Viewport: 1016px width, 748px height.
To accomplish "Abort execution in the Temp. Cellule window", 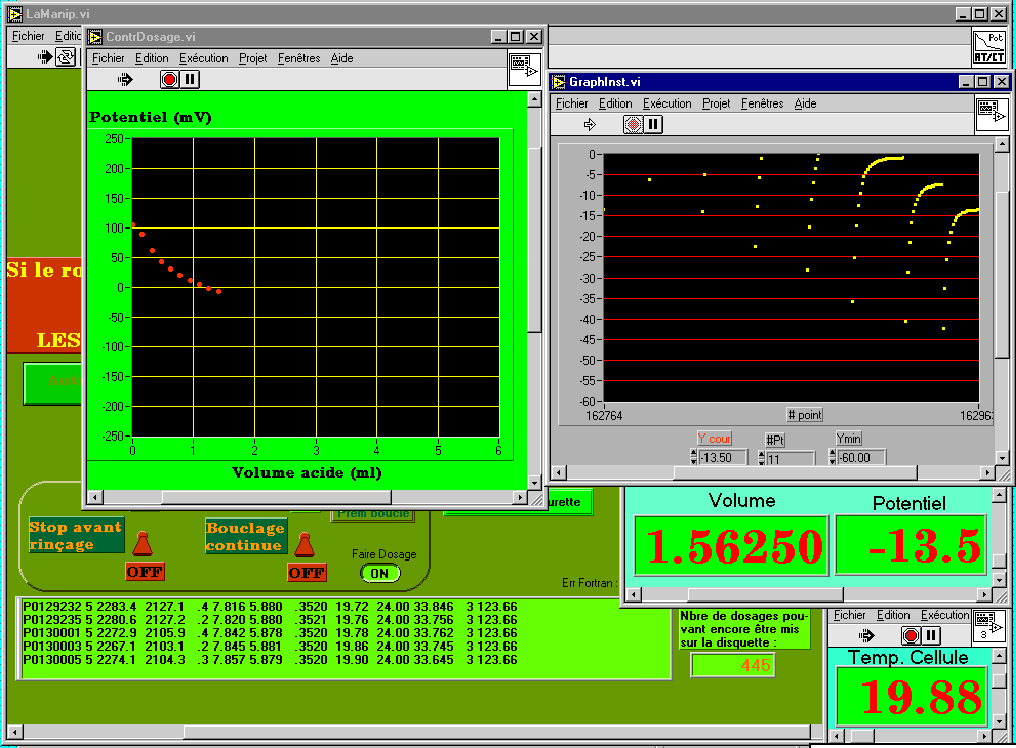I will point(910,635).
